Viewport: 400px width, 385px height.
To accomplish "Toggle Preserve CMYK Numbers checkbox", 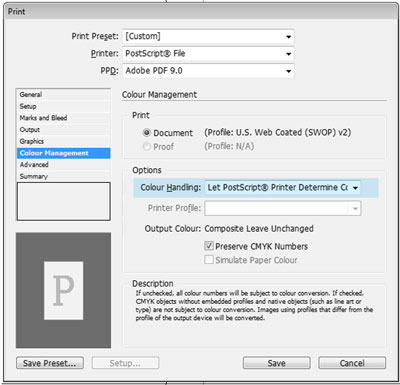I will (209, 246).
